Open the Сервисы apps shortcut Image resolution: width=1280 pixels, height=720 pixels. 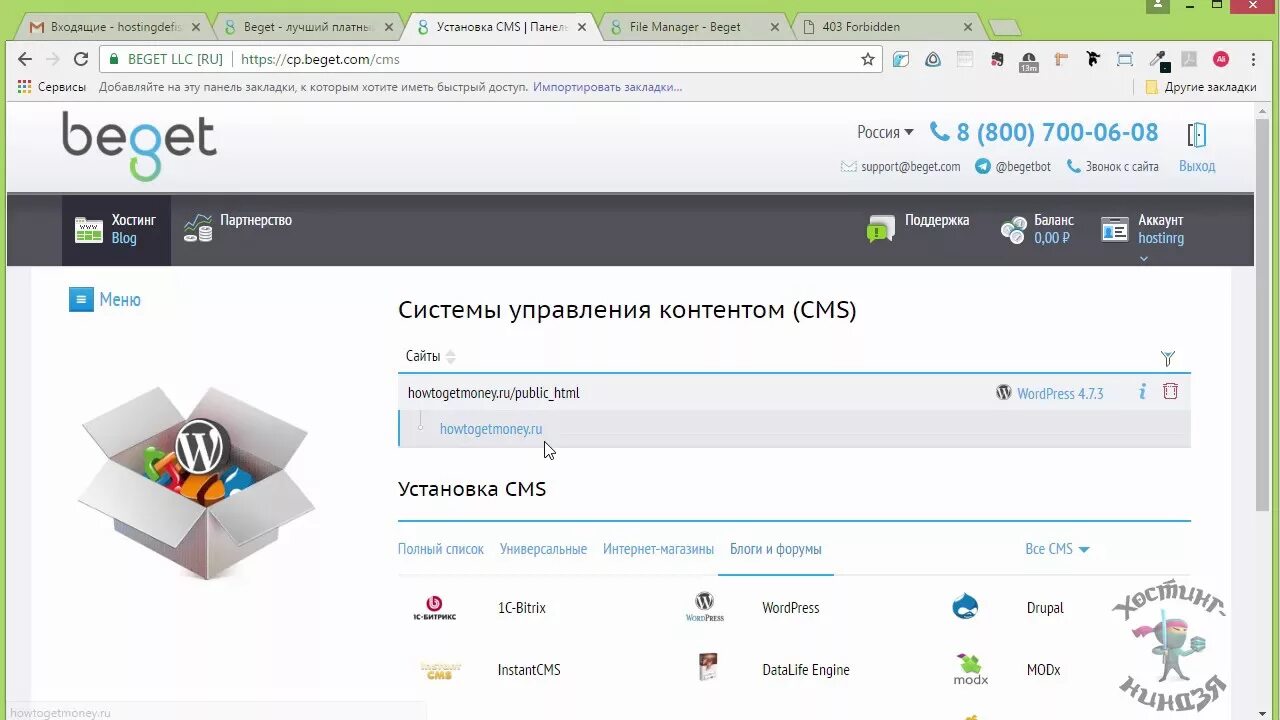point(51,87)
